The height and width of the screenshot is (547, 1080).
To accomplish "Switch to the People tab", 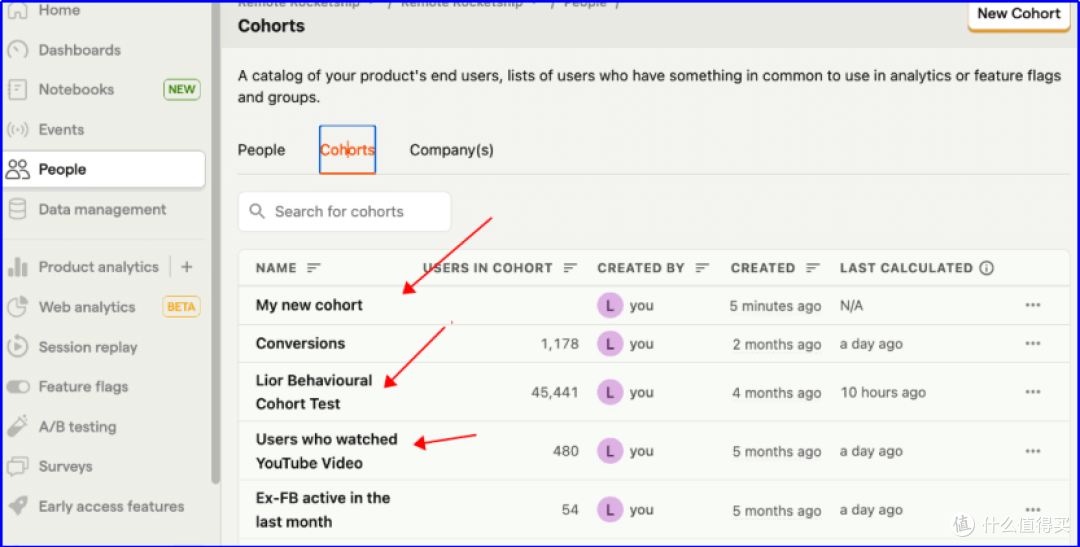I will point(261,150).
